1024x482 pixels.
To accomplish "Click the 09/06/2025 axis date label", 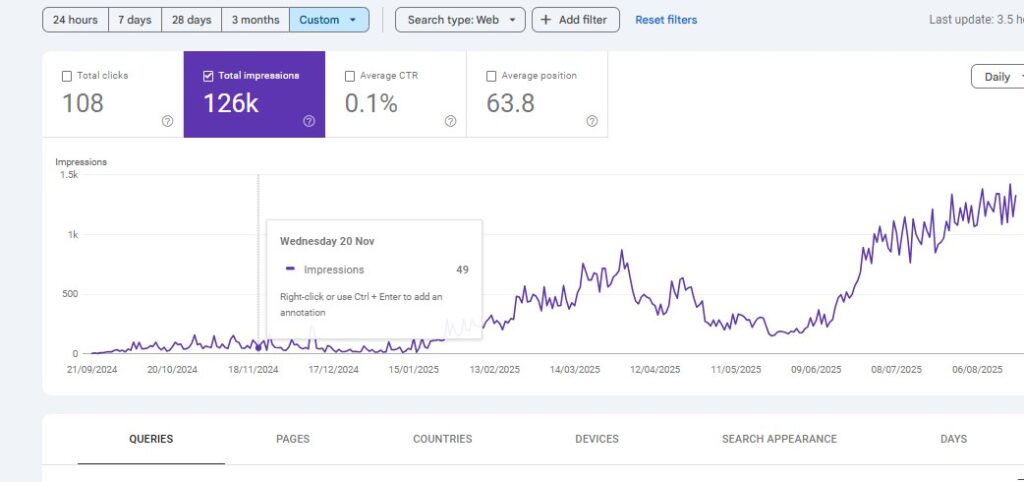I will click(816, 370).
